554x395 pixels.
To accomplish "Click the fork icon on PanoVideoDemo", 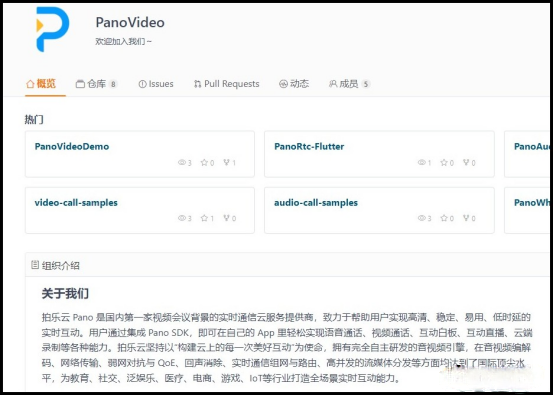I will tap(226, 162).
